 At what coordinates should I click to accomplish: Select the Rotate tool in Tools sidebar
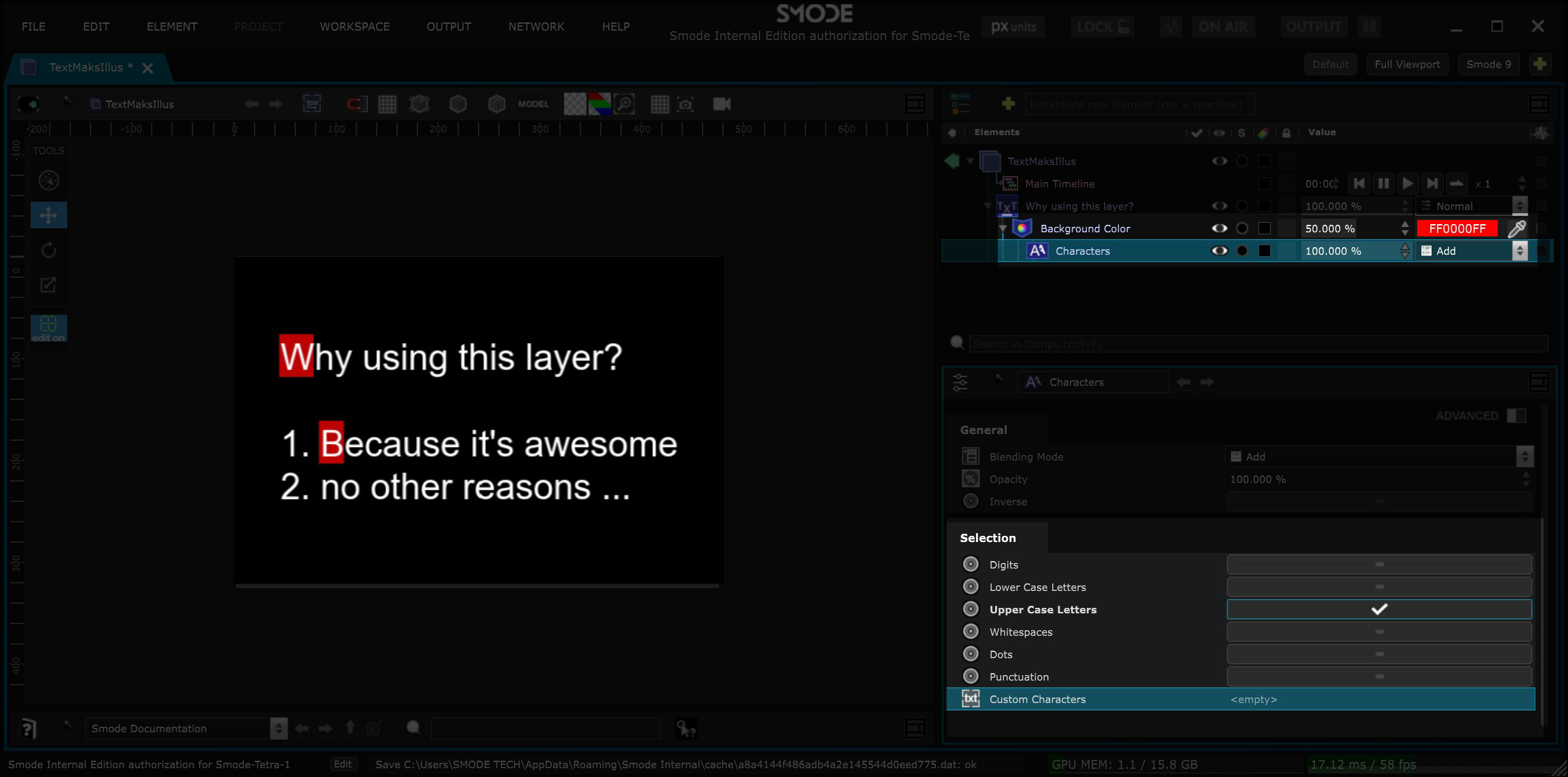pyautogui.click(x=48, y=250)
